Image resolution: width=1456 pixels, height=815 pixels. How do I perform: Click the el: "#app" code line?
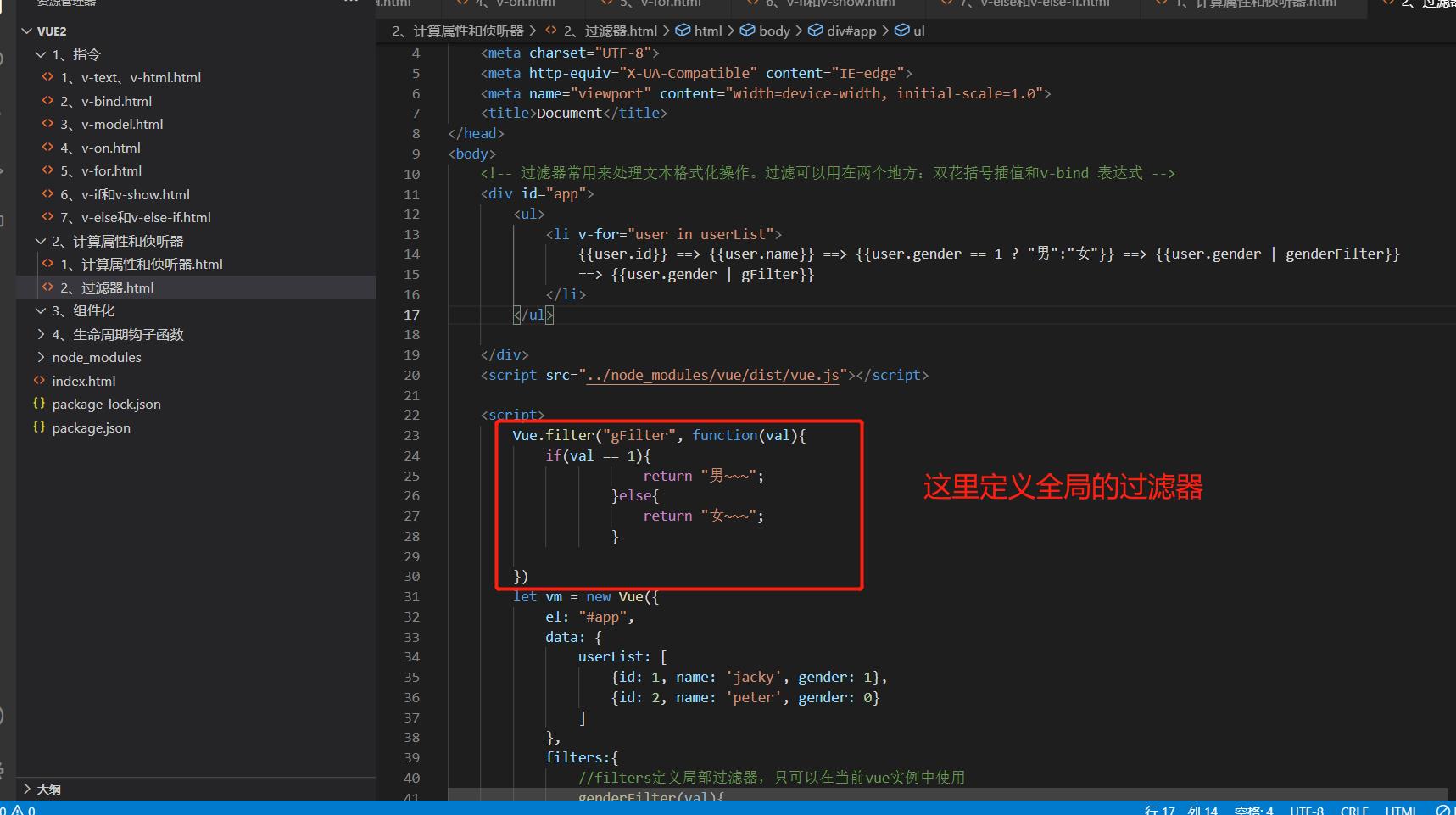589,617
